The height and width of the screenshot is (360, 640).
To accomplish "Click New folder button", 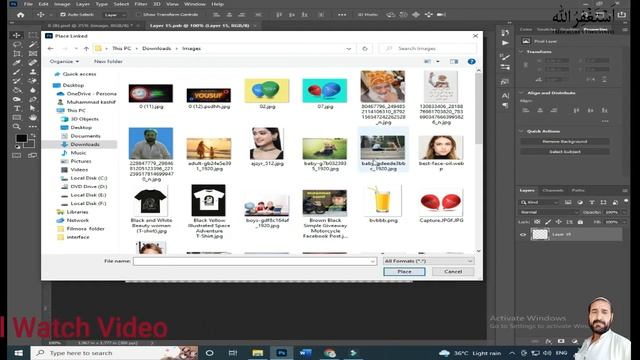I will pyautogui.click(x=108, y=62).
